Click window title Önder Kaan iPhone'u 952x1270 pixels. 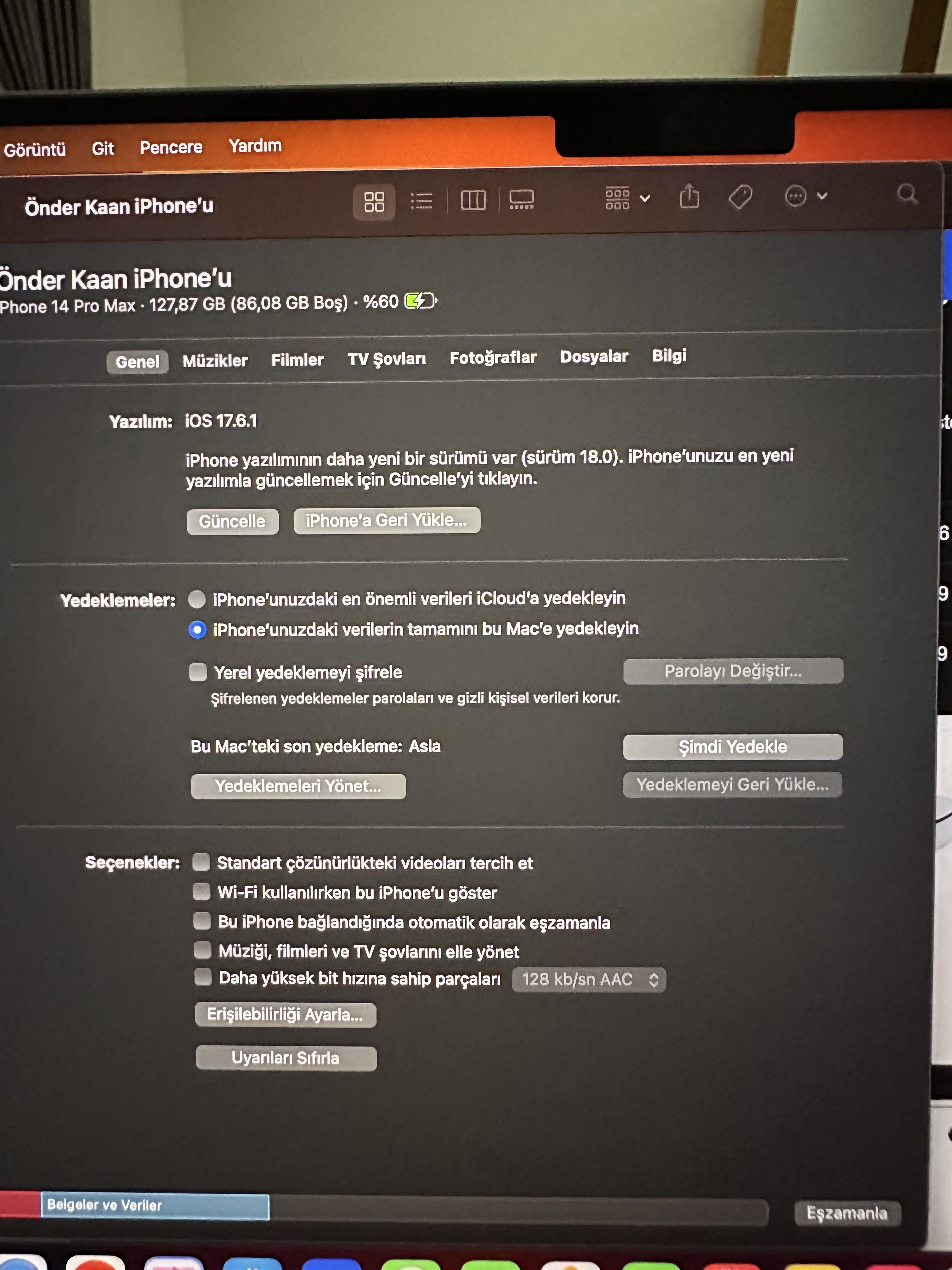tap(119, 207)
